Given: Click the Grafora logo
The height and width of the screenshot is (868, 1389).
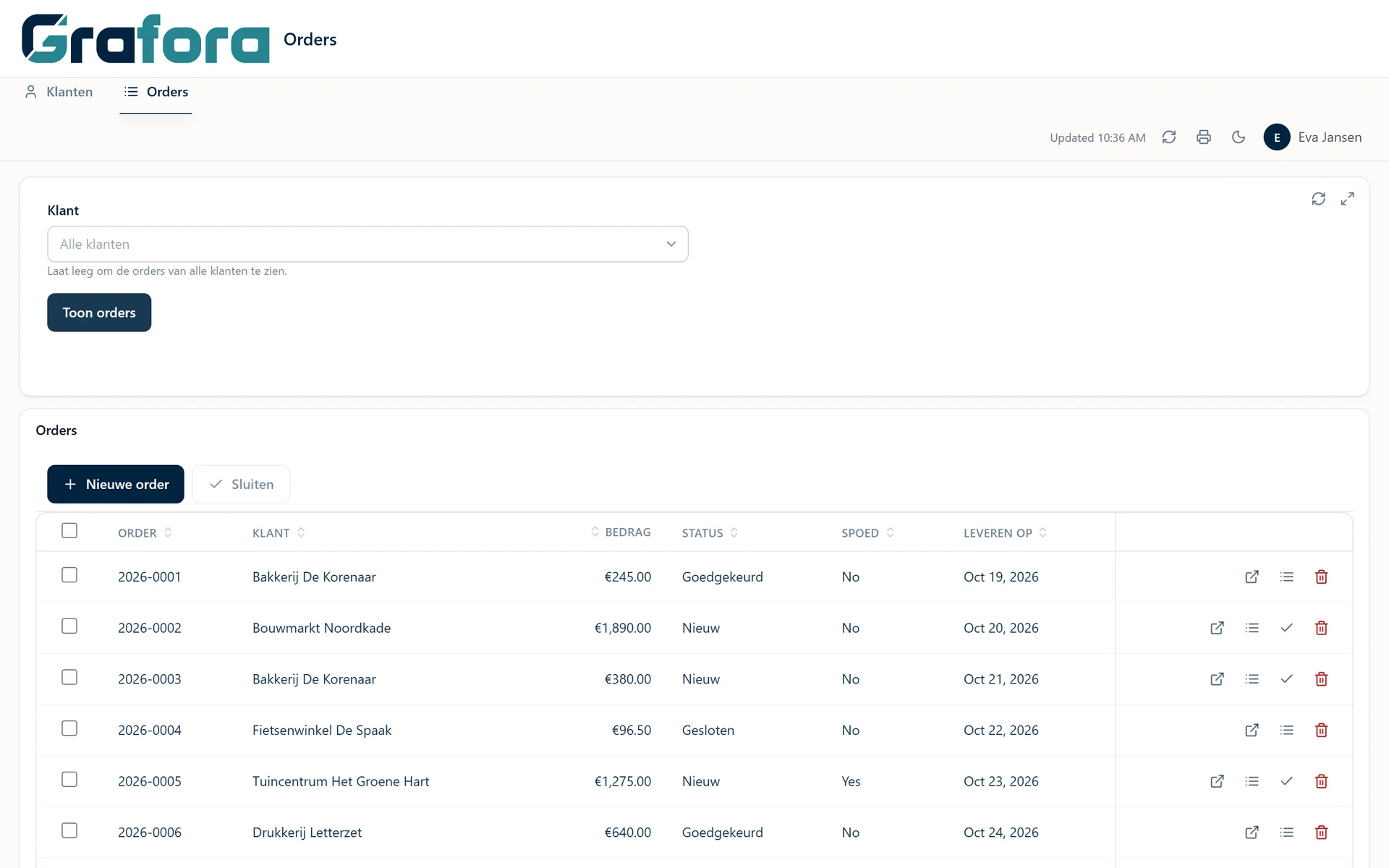Looking at the screenshot, I should click(145, 39).
